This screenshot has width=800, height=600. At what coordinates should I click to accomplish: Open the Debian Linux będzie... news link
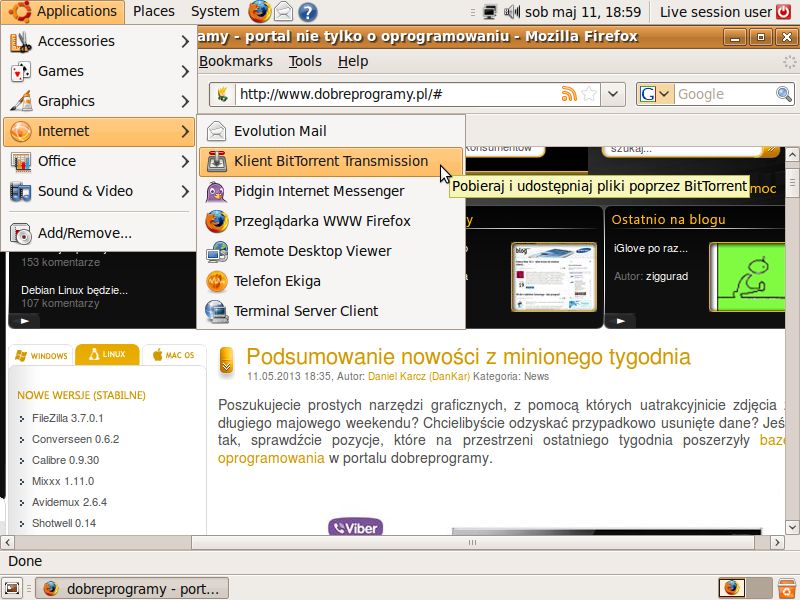click(74, 290)
